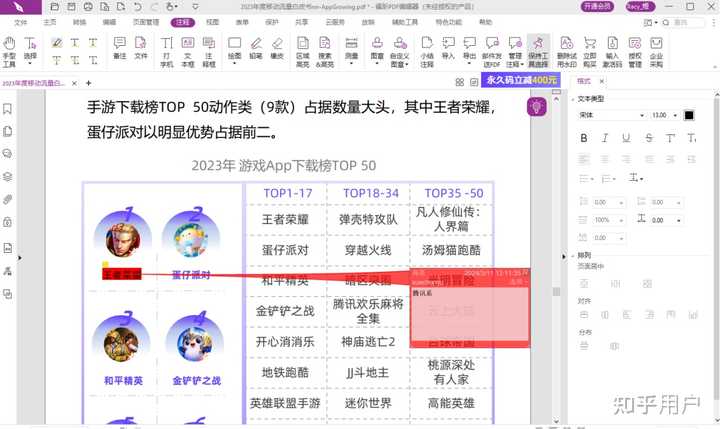Image resolution: width=720 pixels, height=429 pixels.
Task: Toggle Superscript formatting
Action: click(670, 138)
